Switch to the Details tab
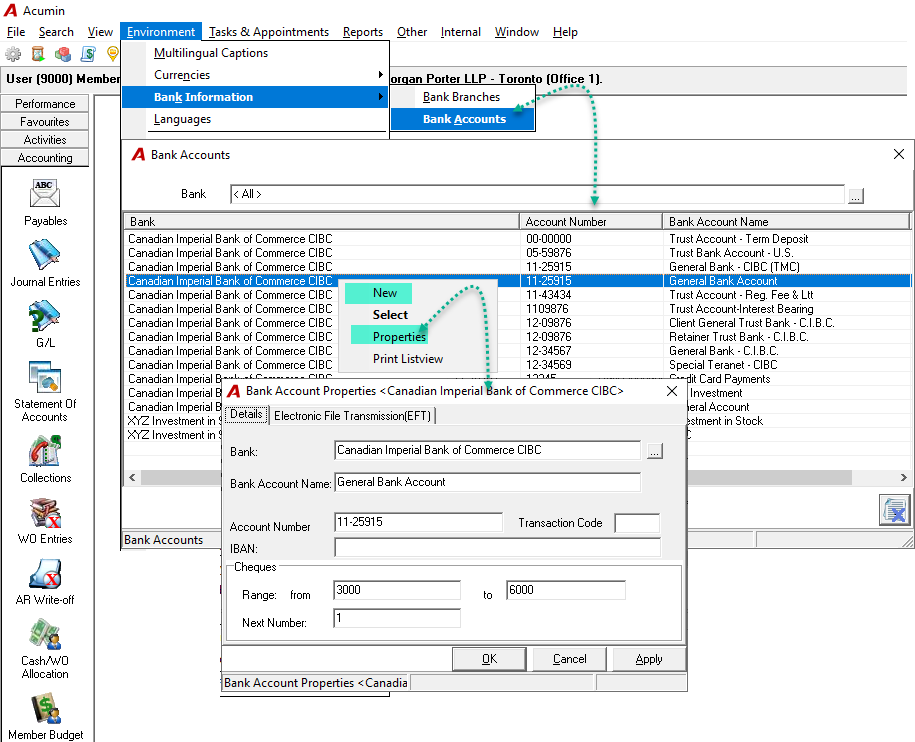 [246, 414]
